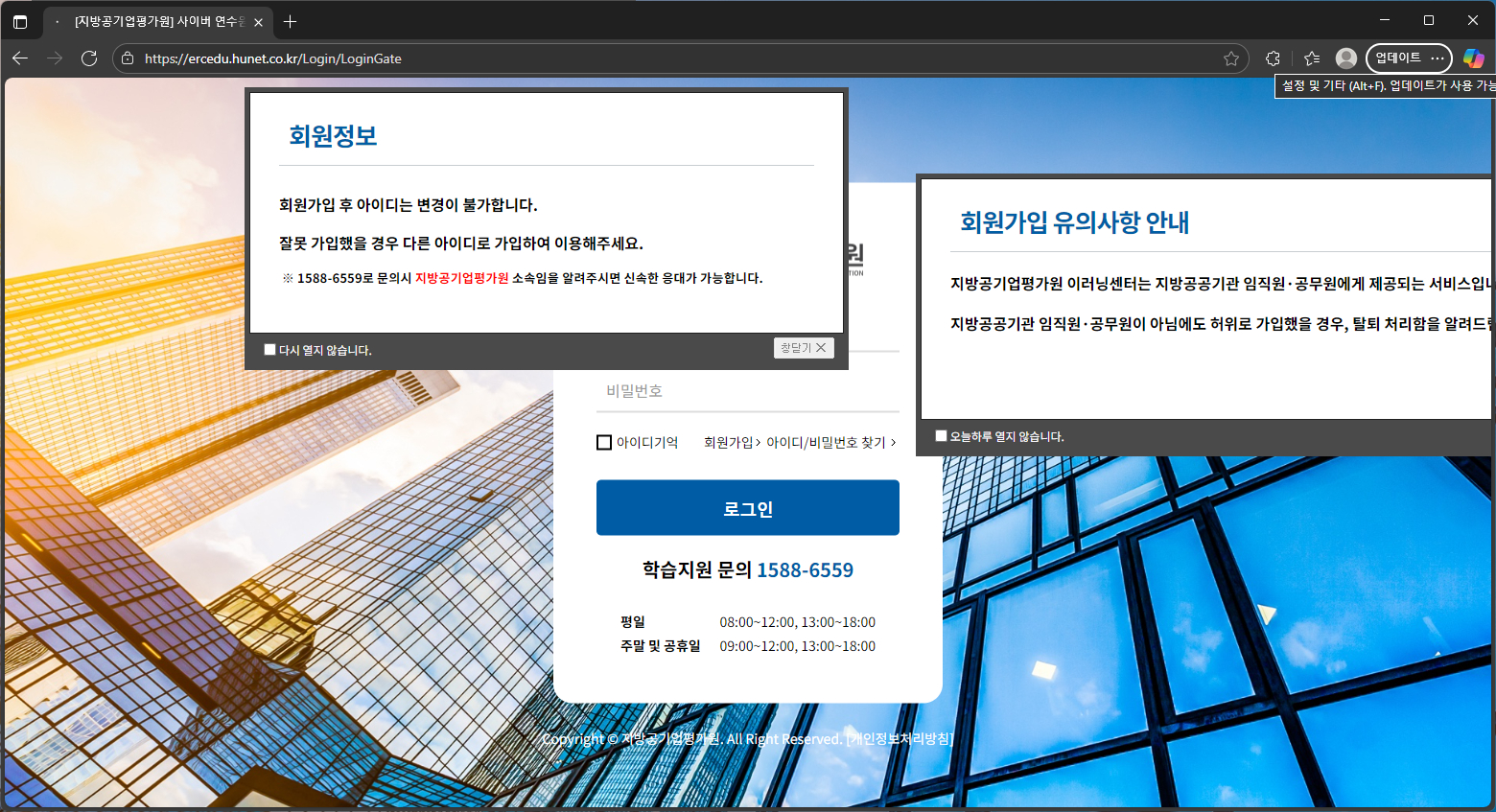Open a new browser tab

[290, 20]
